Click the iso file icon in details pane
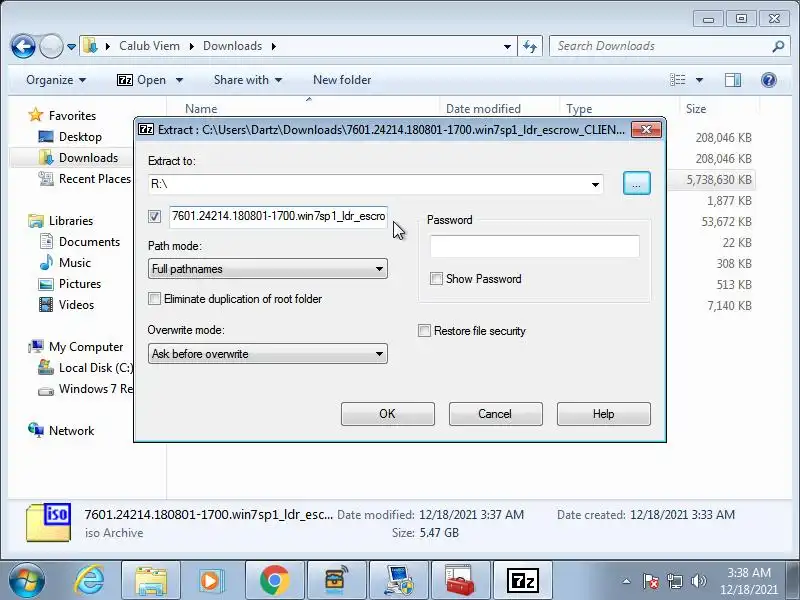800x600 pixels. (x=48, y=522)
